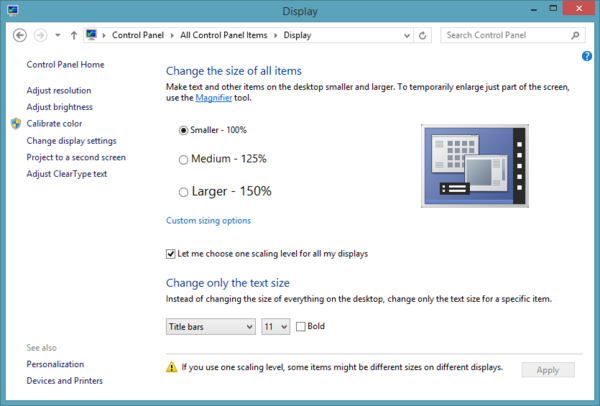Image resolution: width=600 pixels, height=406 pixels.
Task: Enable the Bold checkbox
Action: (301, 326)
